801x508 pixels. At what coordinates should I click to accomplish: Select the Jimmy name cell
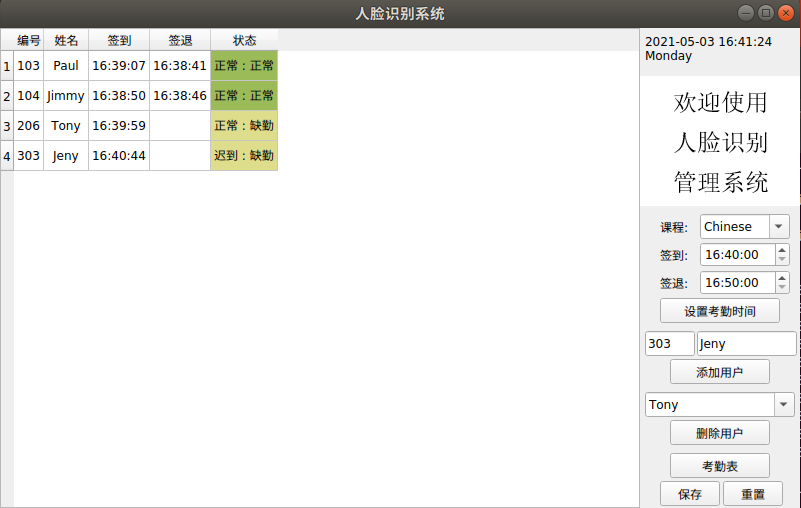66,96
